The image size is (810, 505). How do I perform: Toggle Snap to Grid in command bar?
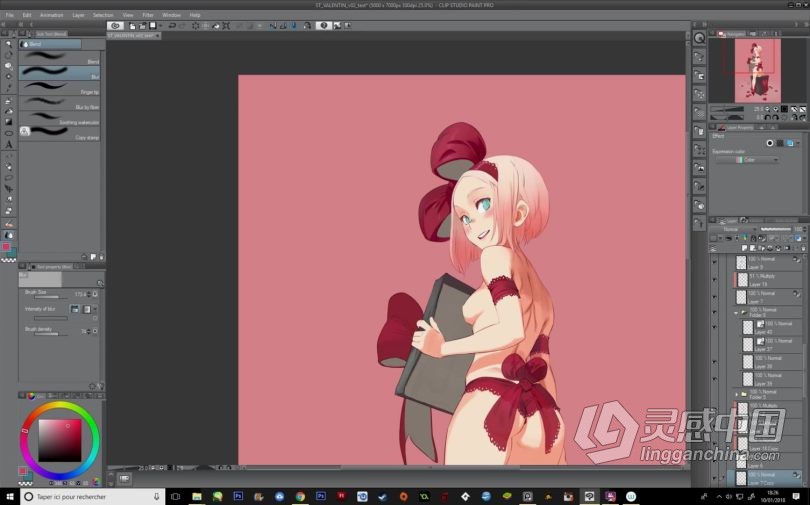[x=293, y=26]
